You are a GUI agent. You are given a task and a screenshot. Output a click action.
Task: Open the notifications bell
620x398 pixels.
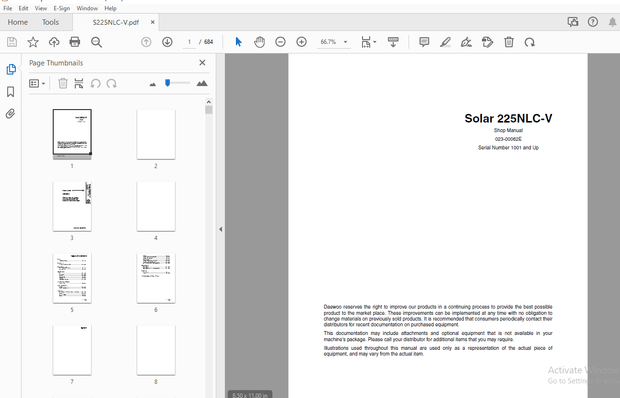coord(612,22)
